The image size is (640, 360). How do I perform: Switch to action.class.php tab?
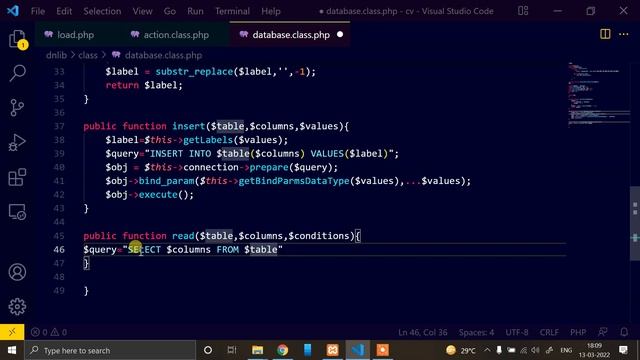point(176,35)
